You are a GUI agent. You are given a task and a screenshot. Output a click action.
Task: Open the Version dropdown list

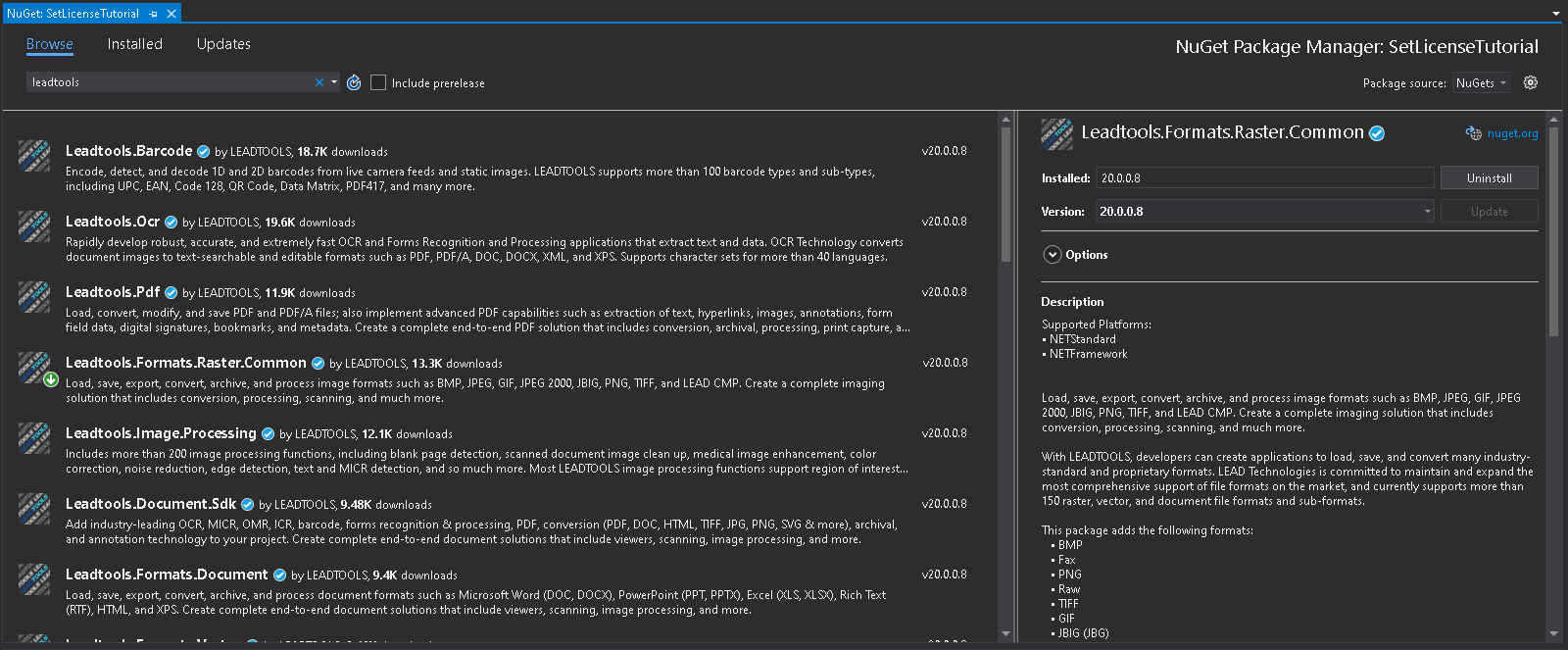[x=1427, y=212]
